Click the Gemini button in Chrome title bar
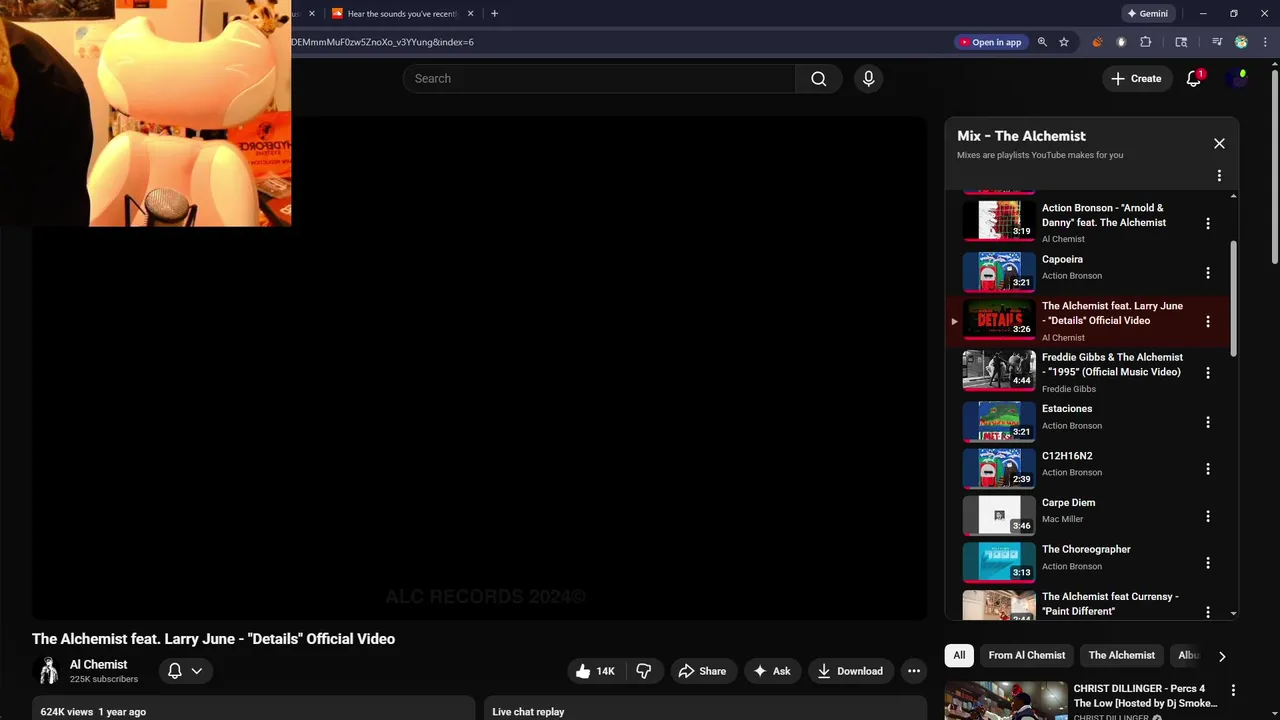This screenshot has width=1280, height=720. point(1147,14)
